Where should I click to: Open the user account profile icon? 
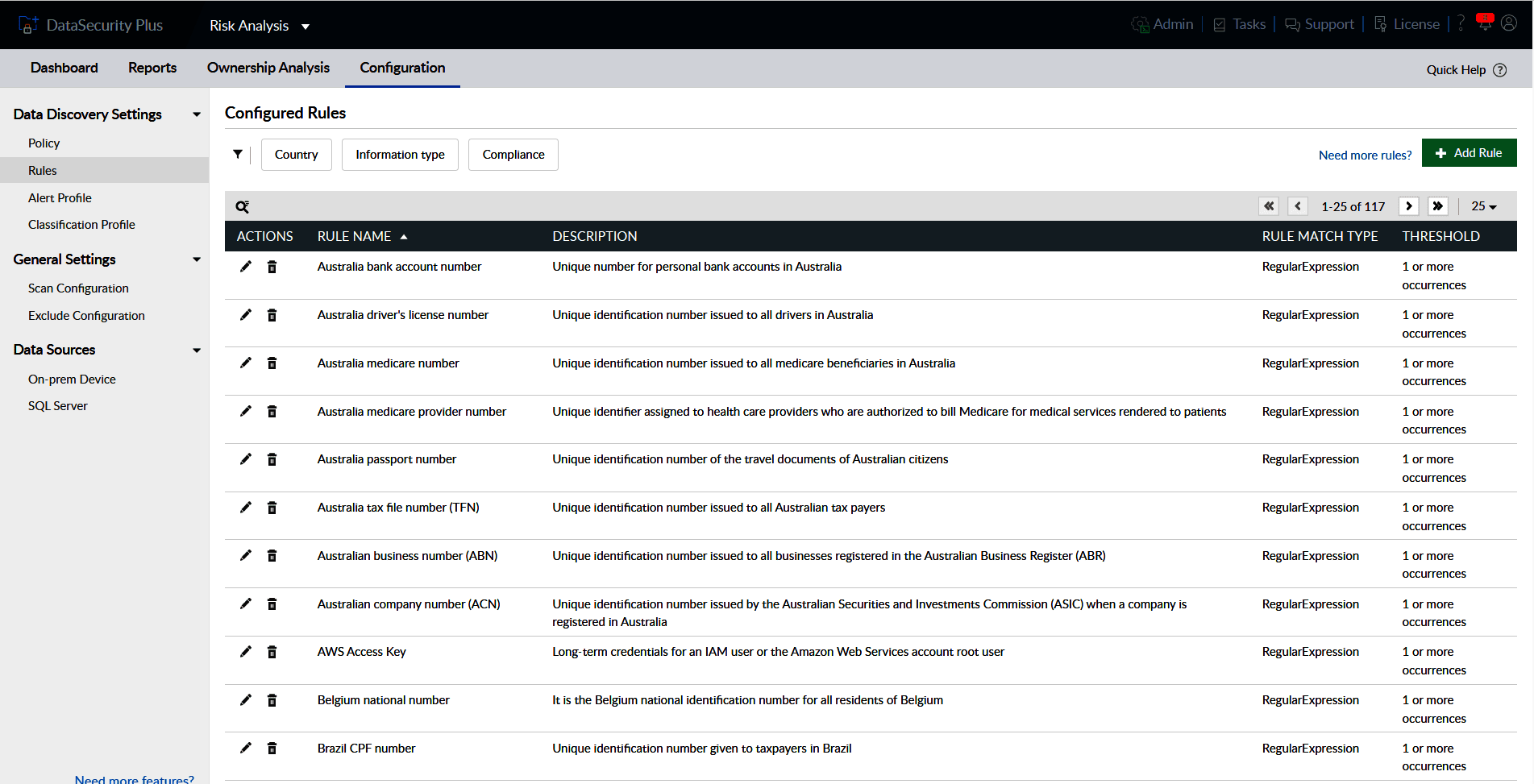pyautogui.click(x=1509, y=23)
